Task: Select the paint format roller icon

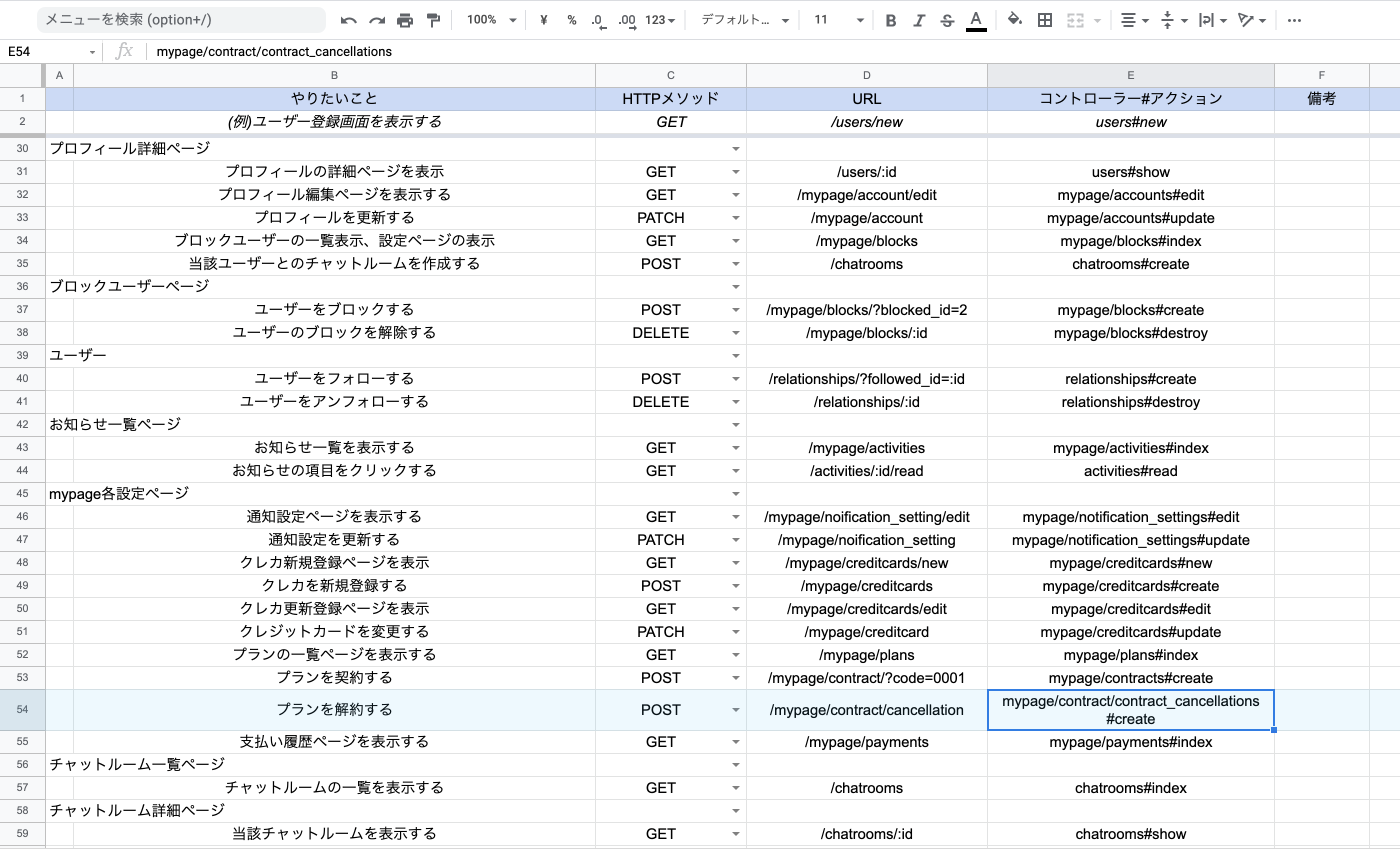Action: click(x=433, y=20)
